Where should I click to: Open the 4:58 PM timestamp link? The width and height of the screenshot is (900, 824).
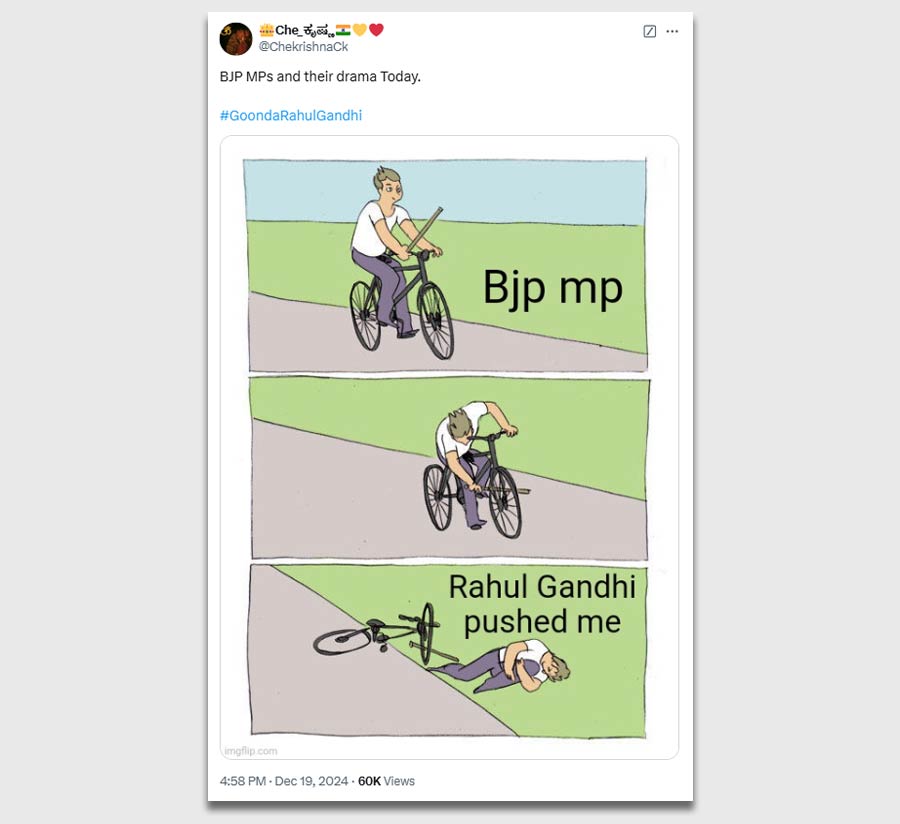tap(243, 781)
